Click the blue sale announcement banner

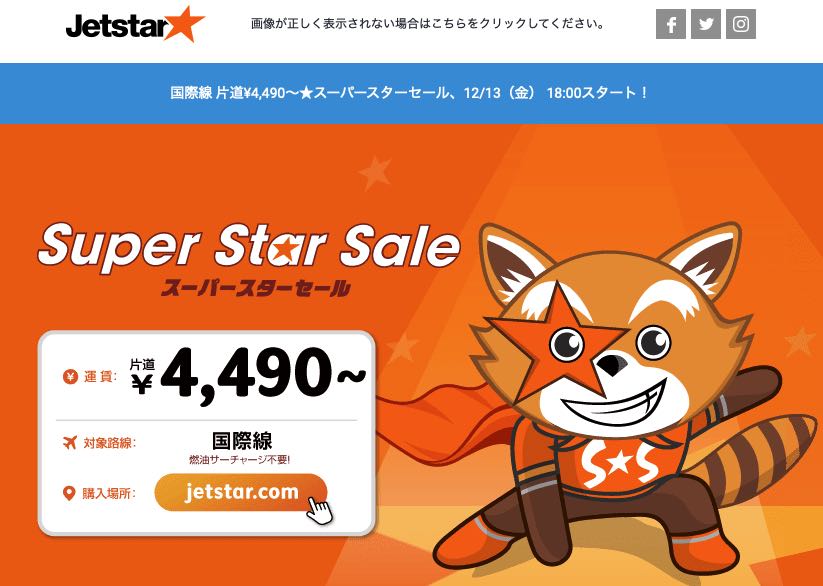pos(412,93)
